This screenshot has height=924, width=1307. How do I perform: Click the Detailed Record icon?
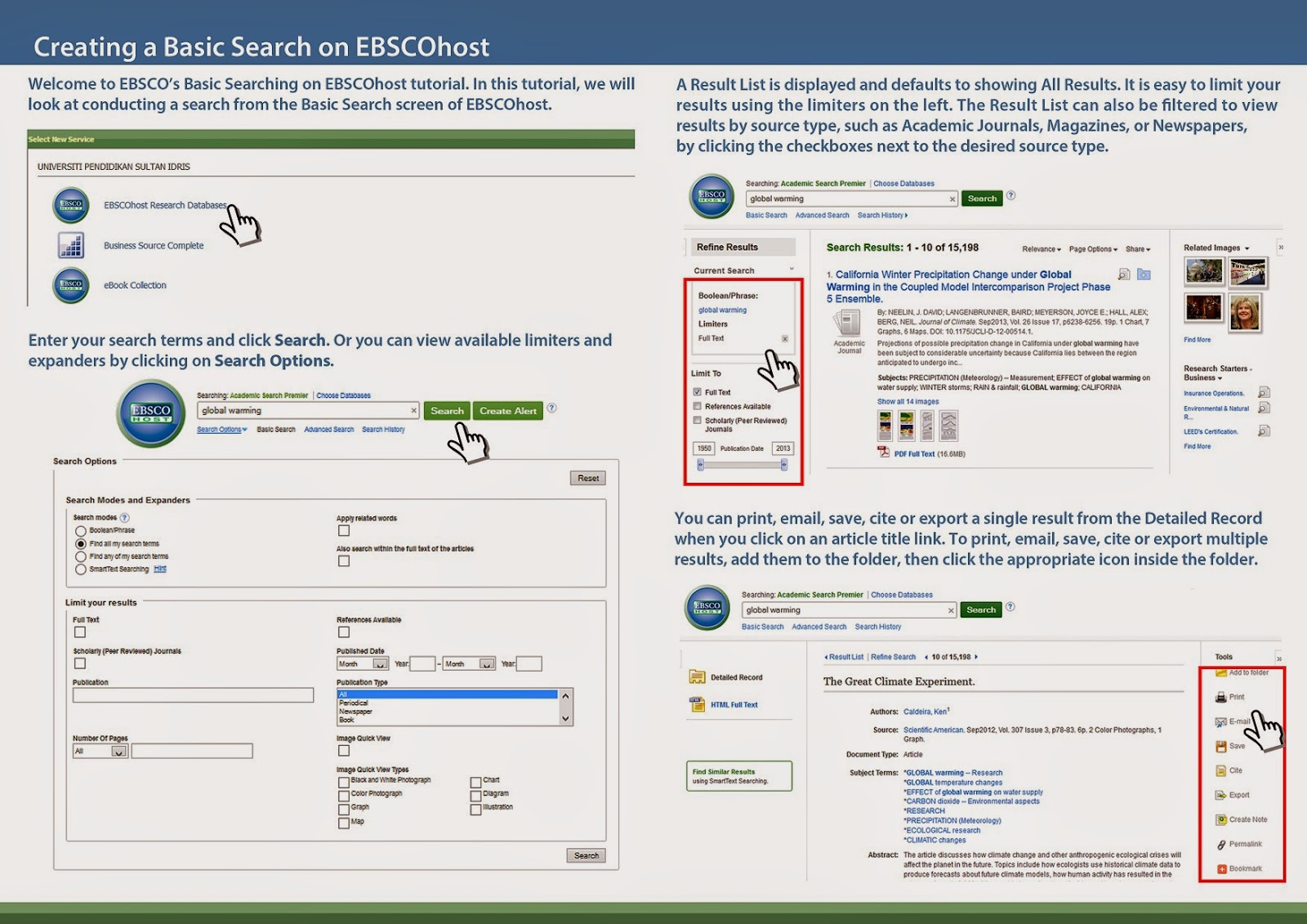tap(697, 676)
